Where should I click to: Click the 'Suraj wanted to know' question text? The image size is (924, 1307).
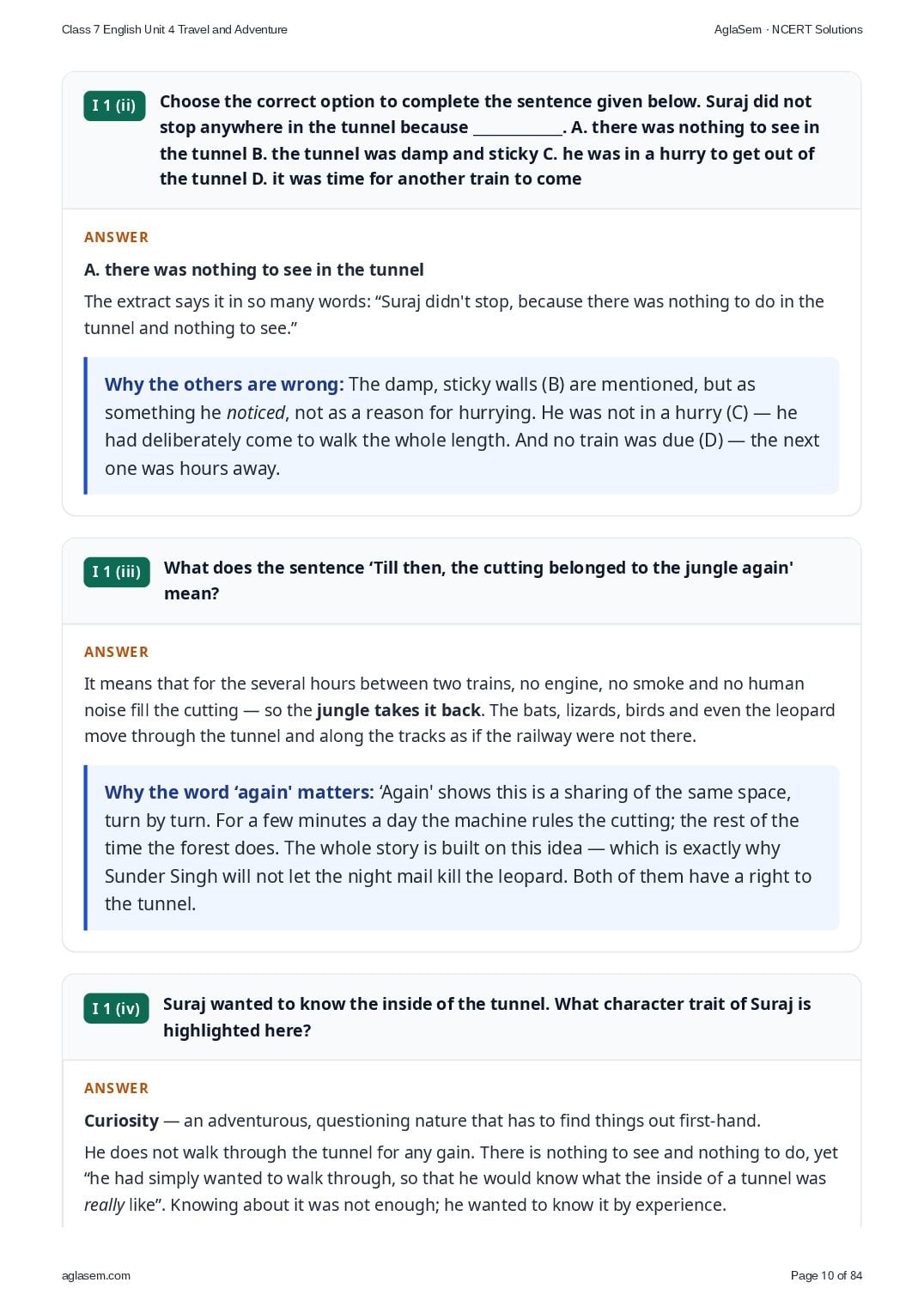click(487, 1017)
